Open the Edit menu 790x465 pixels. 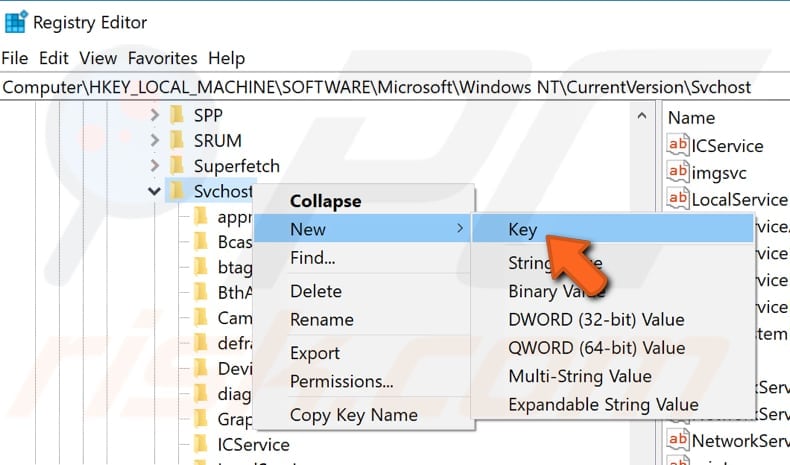tap(53, 58)
